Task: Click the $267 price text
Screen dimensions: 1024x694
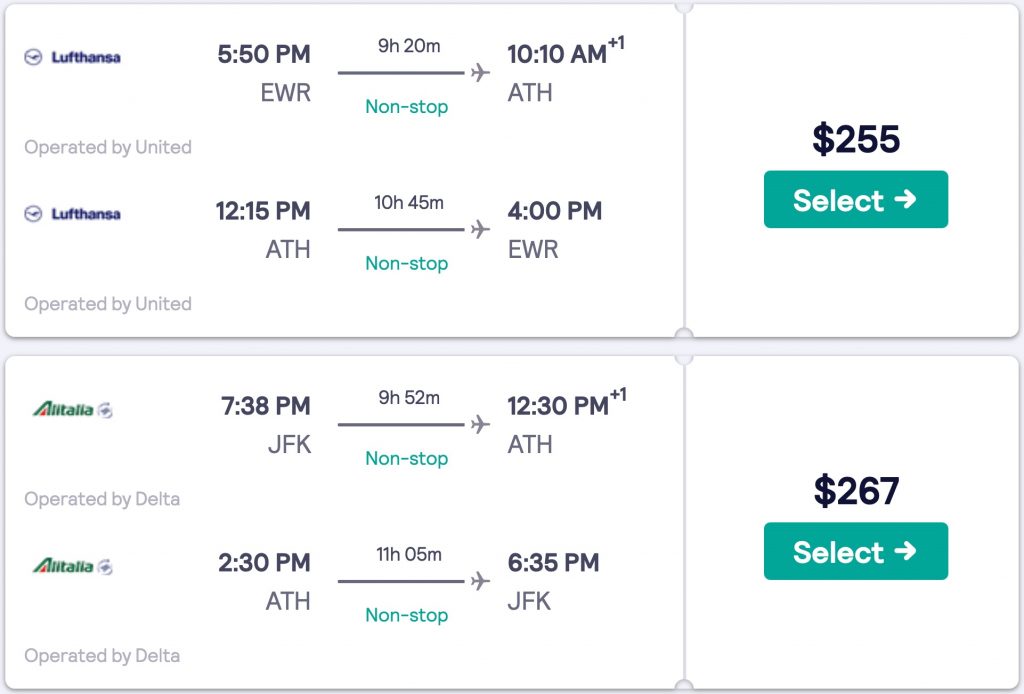Action: 856,491
